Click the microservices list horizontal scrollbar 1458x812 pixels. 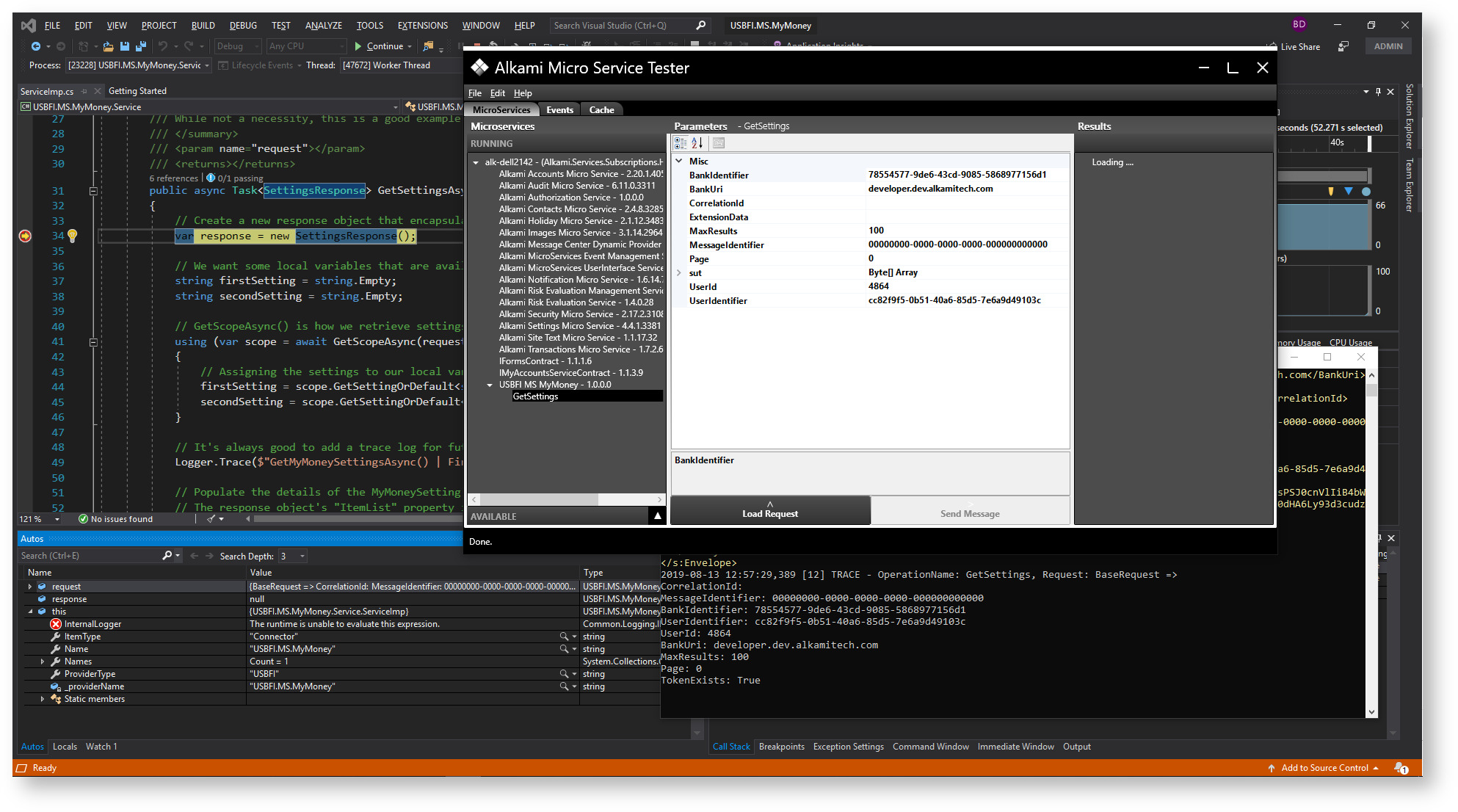pyautogui.click(x=566, y=499)
